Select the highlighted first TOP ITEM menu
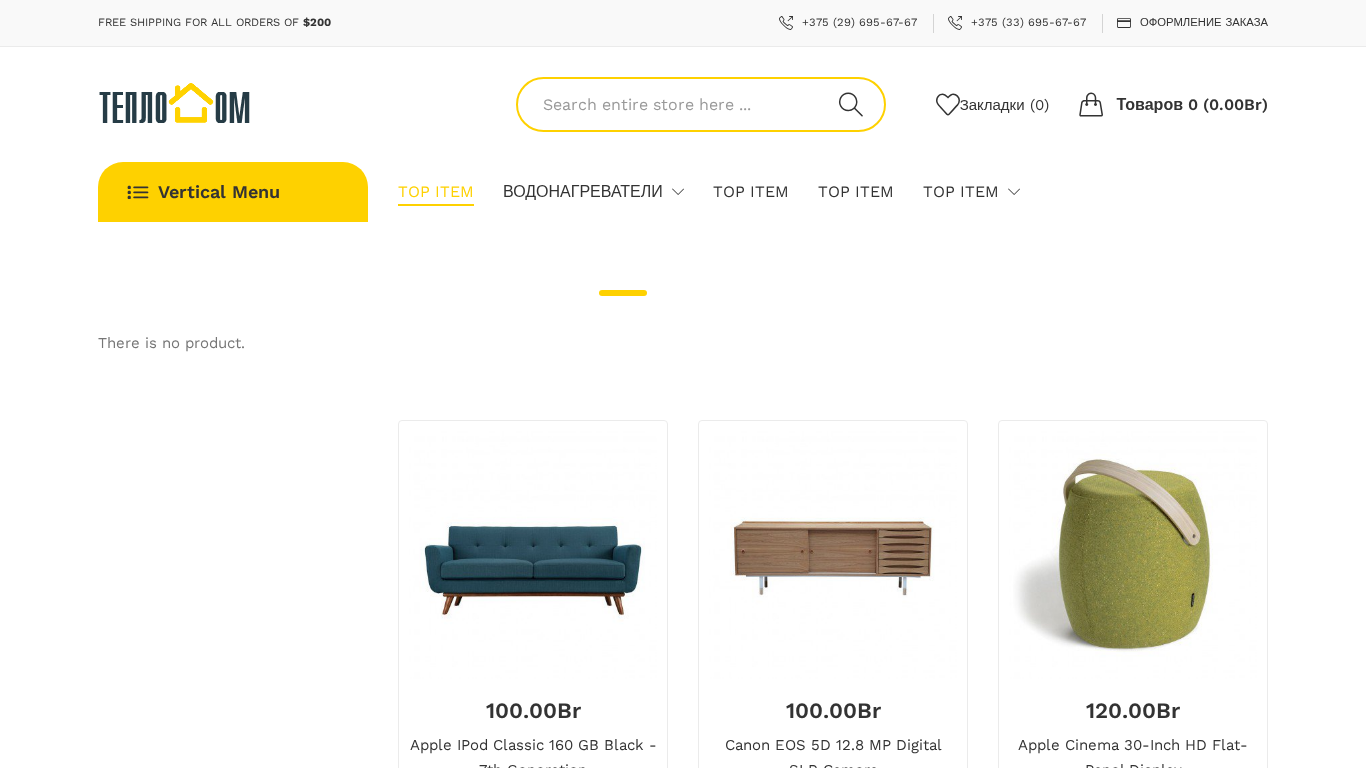Viewport: 1366px width, 768px height. tap(435, 192)
